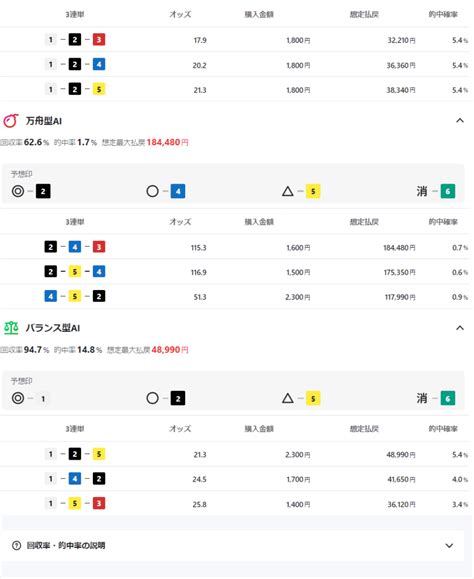Click the 184,480円 max payout value

[168, 142]
